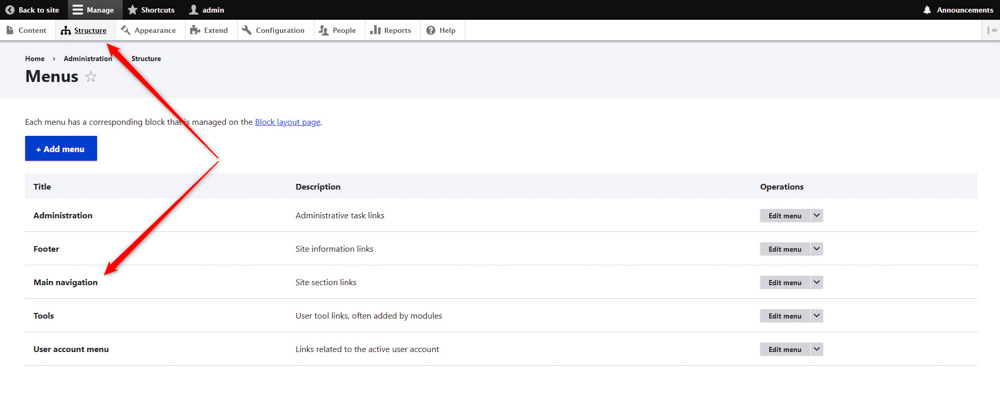Viewport: 1000px width, 398px height.
Task: Open the Block layout page link
Action: [288, 122]
